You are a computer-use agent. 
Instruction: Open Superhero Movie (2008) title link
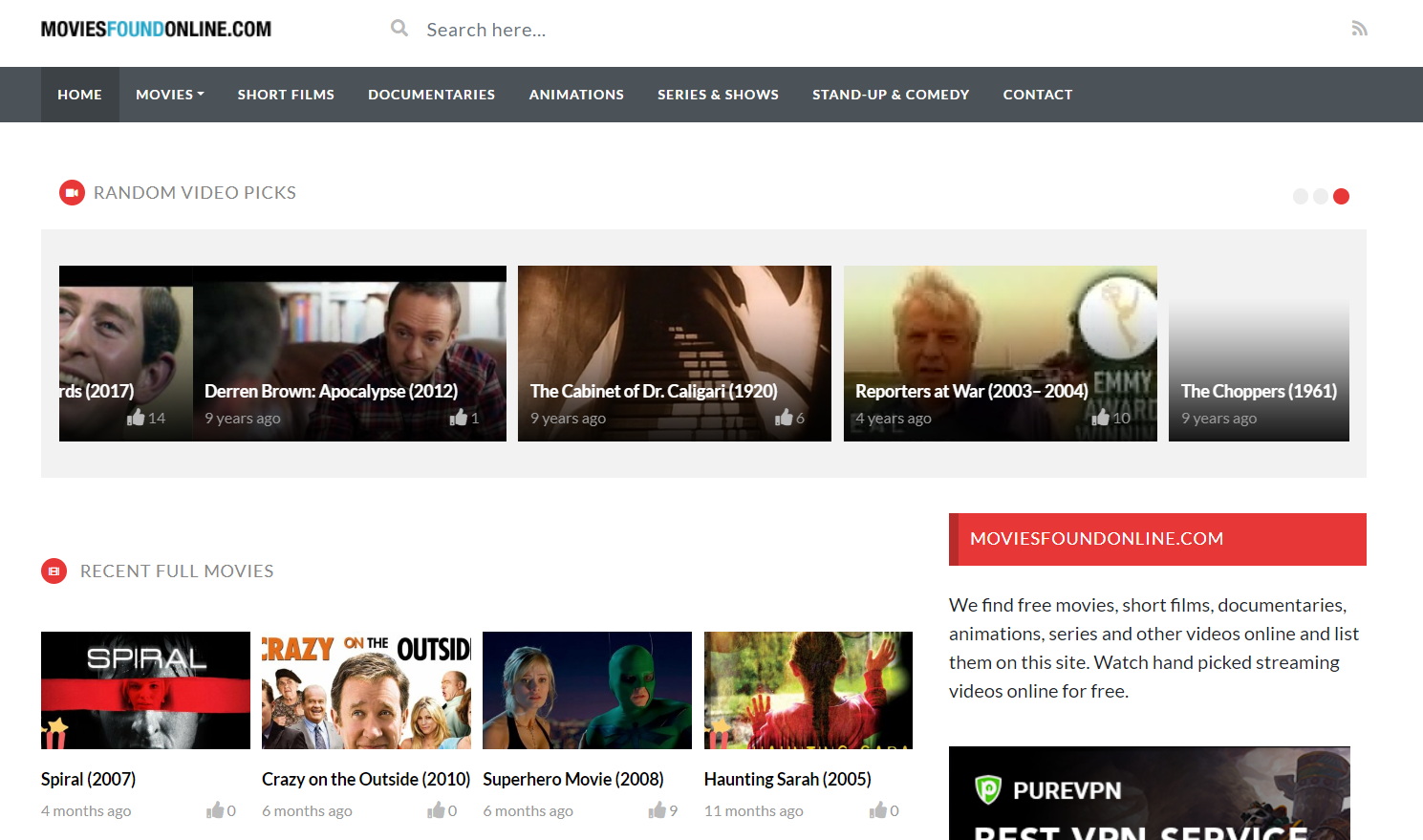(572, 779)
